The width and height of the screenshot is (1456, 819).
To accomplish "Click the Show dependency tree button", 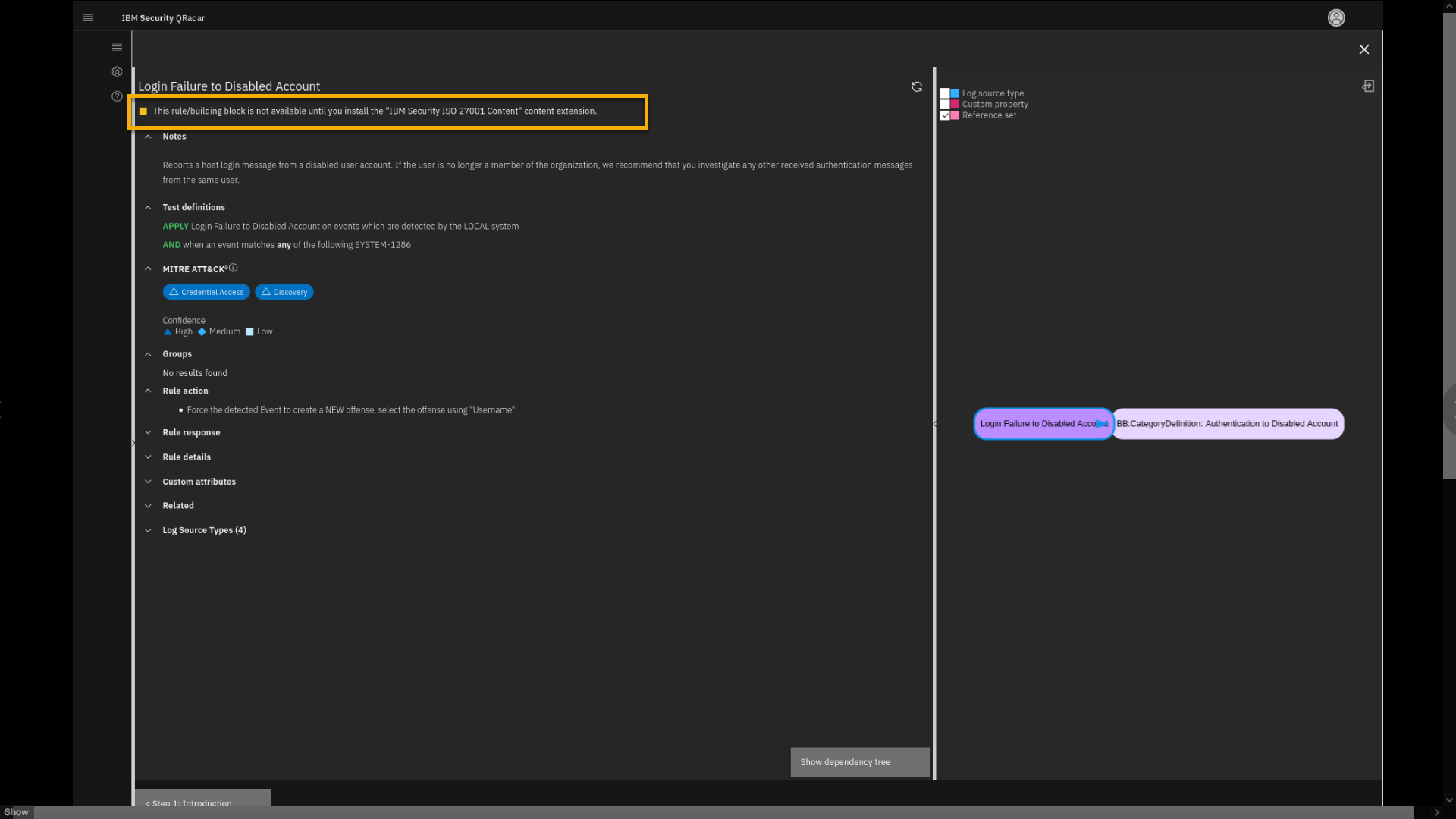I will (859, 762).
